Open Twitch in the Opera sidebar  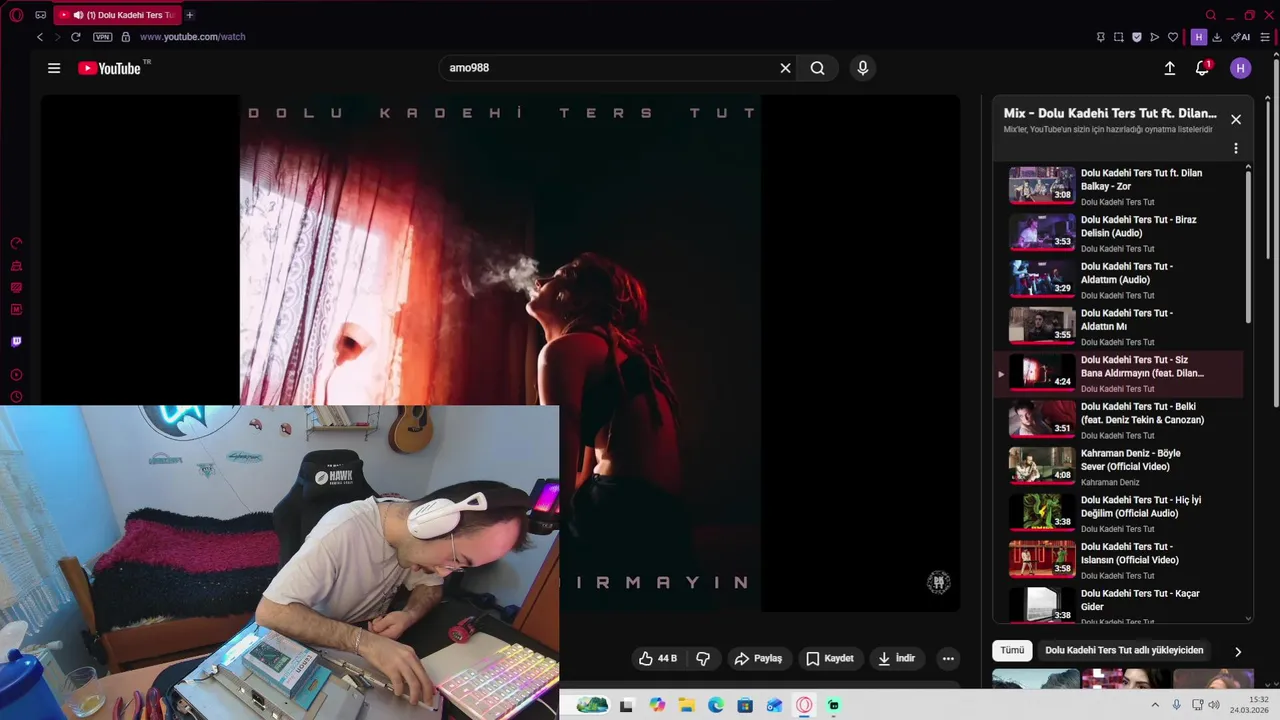[16, 342]
